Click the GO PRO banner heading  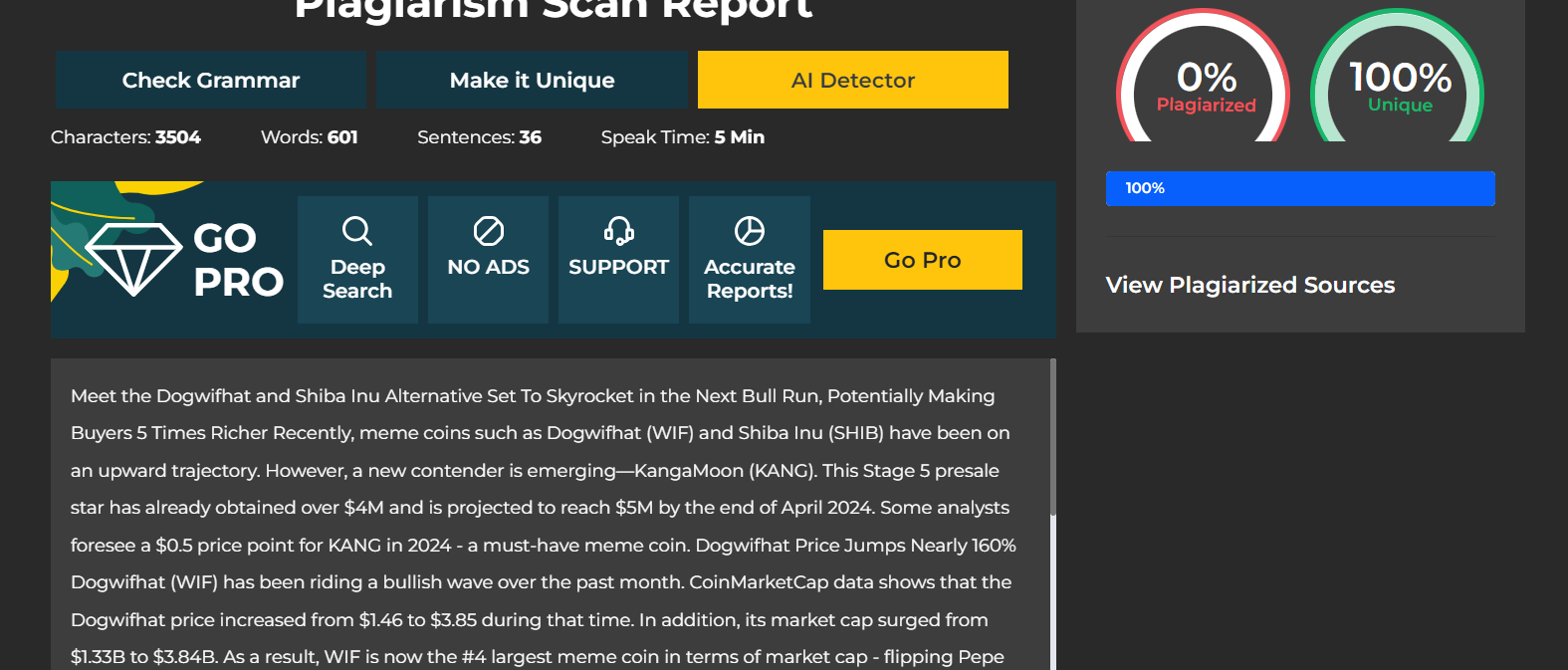[x=239, y=260]
